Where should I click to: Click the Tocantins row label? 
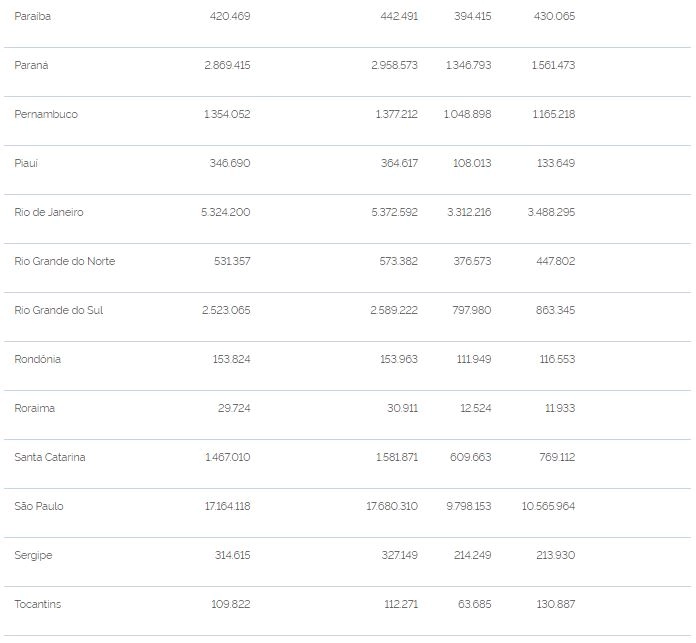point(37,604)
